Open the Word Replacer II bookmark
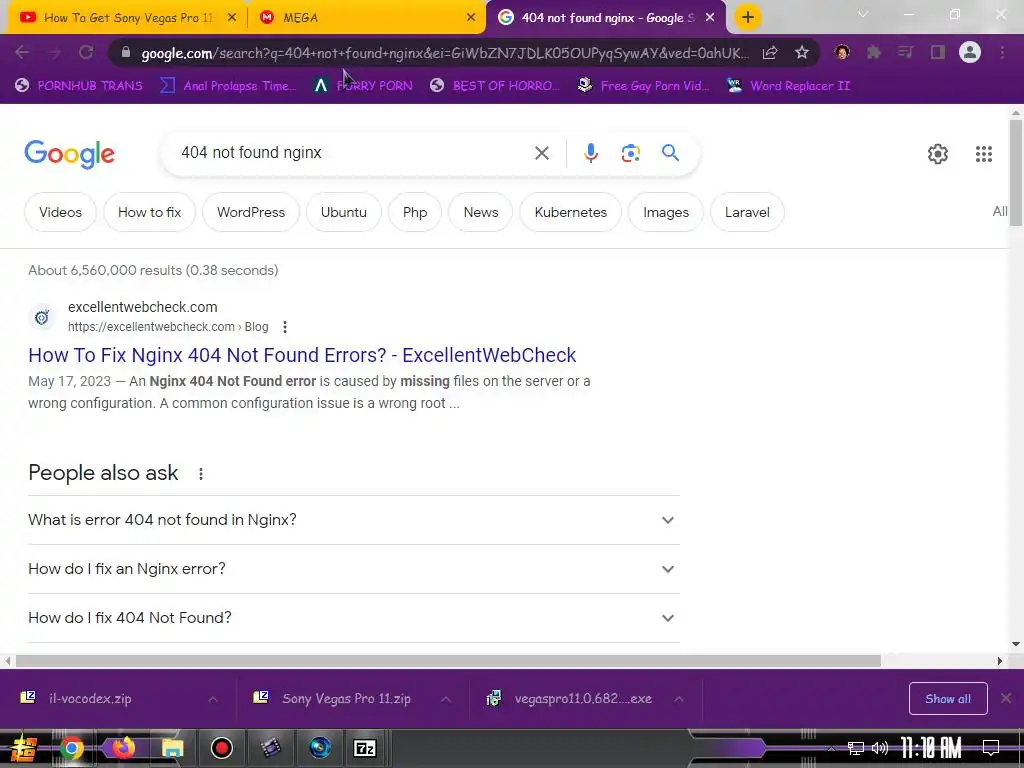Viewport: 1024px width, 768px height. [x=790, y=86]
